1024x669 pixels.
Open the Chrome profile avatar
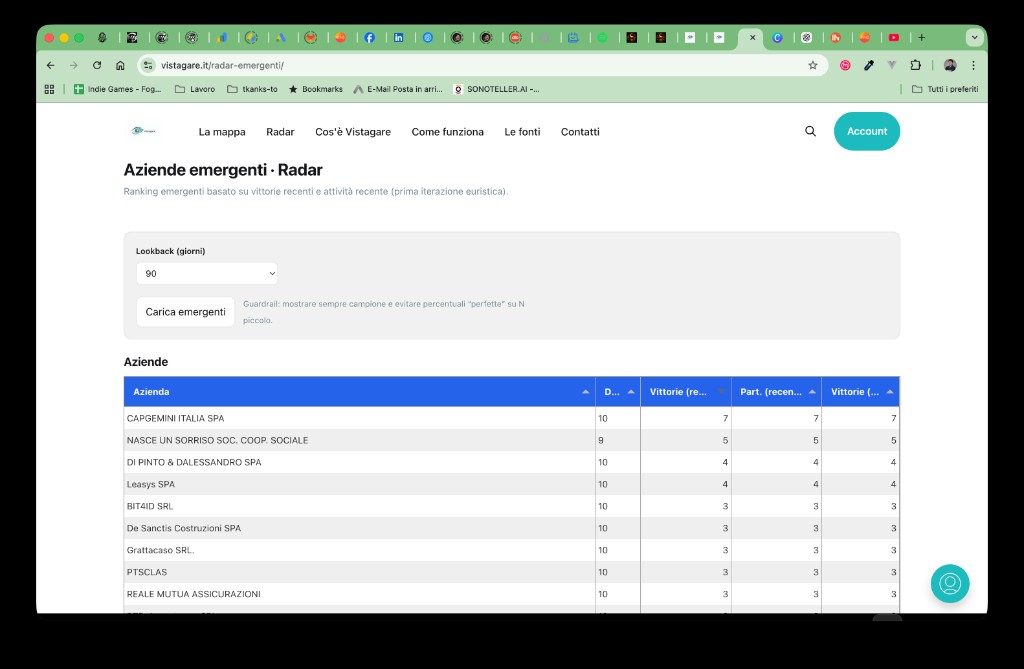point(950,65)
